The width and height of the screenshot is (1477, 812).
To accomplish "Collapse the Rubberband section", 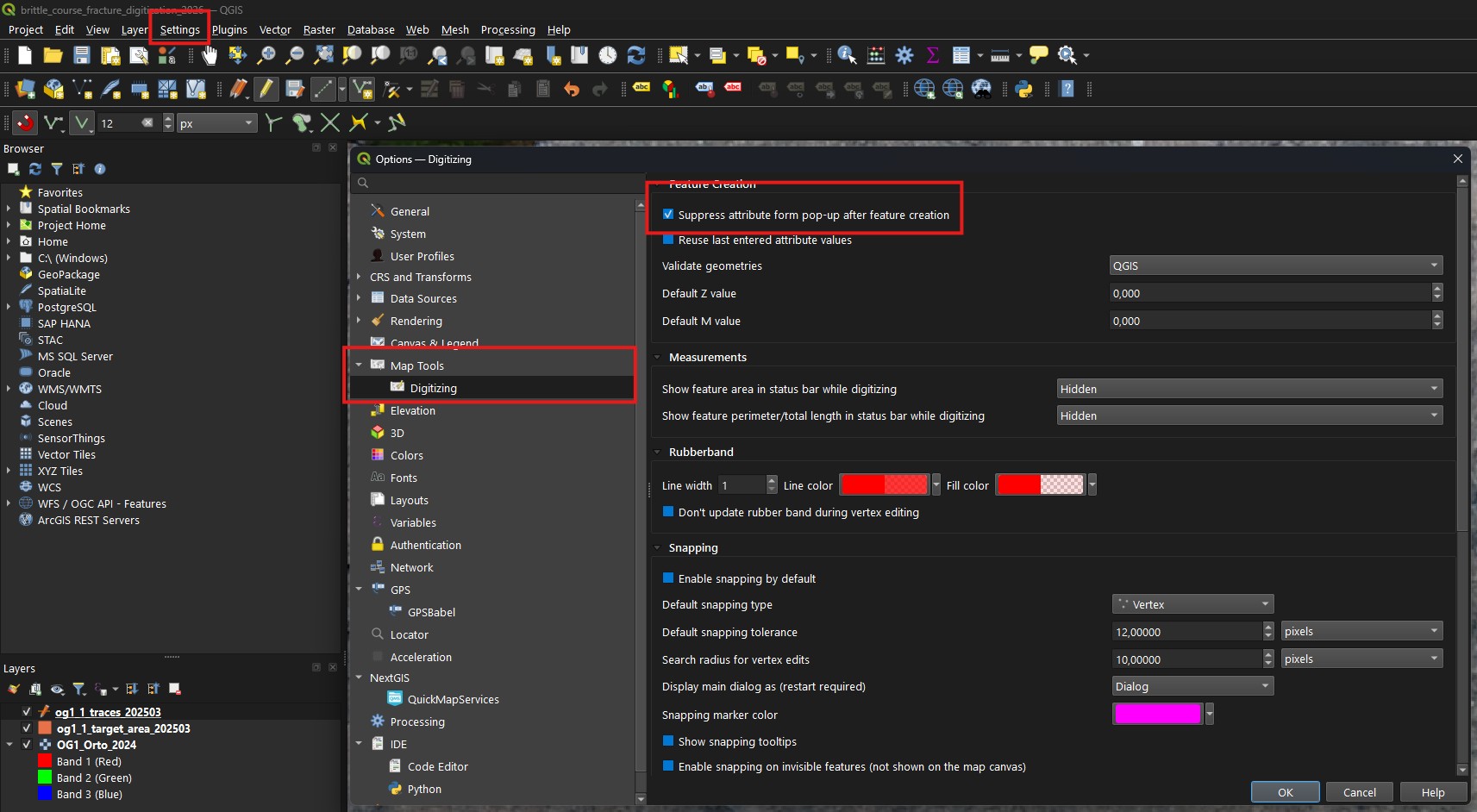I will 657,452.
